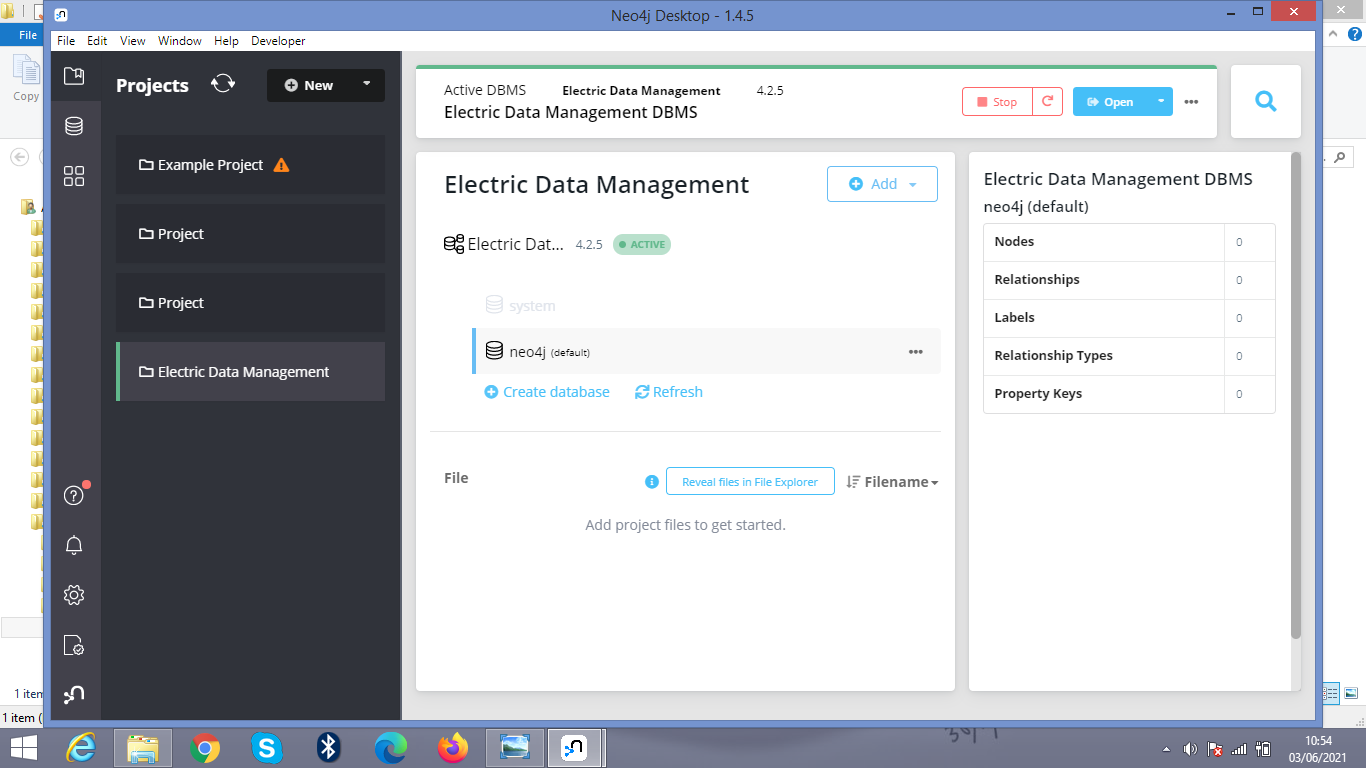The height and width of the screenshot is (768, 1366).
Task: Open the Filename sort dropdown
Action: point(892,482)
